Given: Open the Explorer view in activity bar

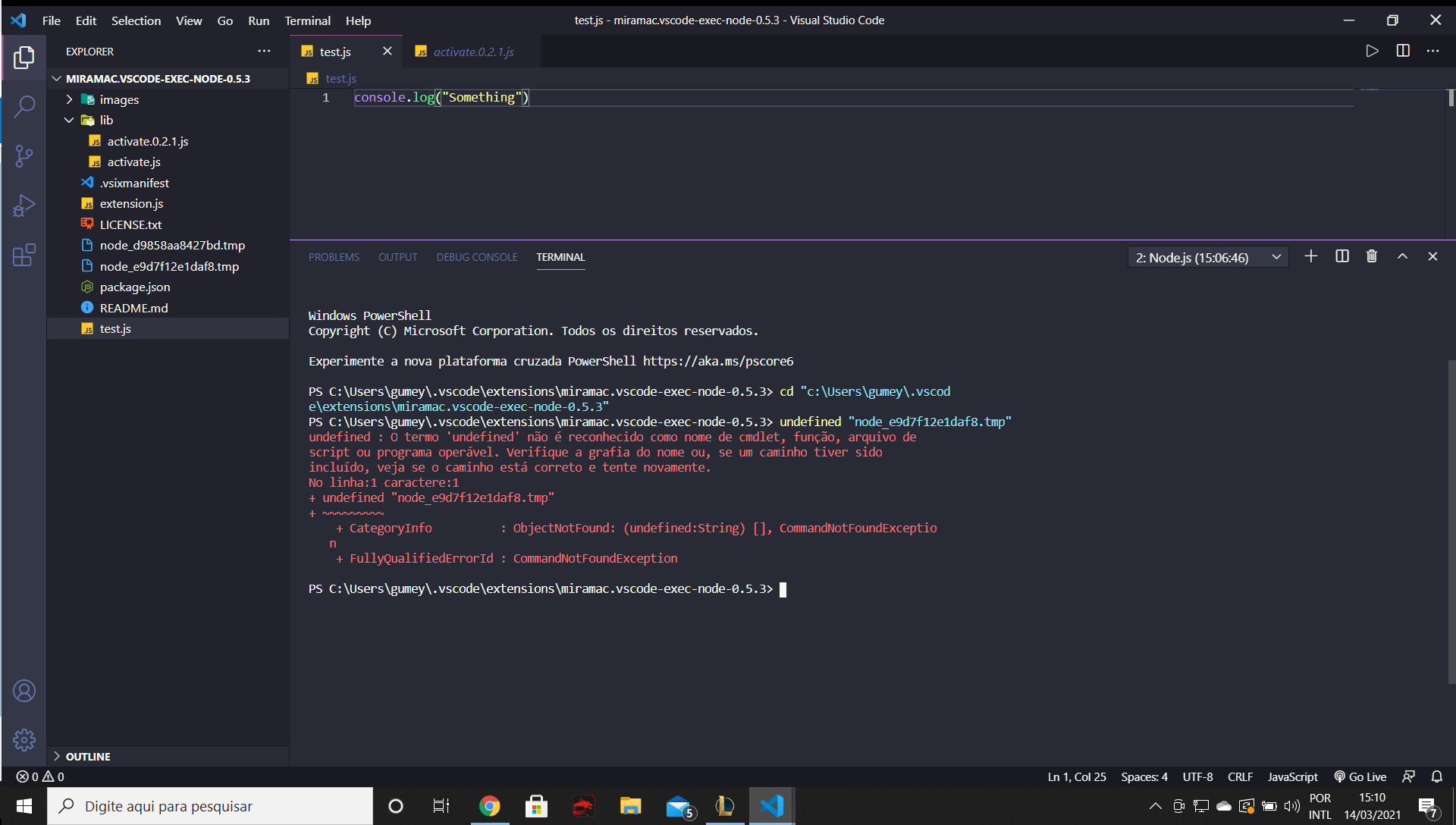Looking at the screenshot, I should 24,58.
